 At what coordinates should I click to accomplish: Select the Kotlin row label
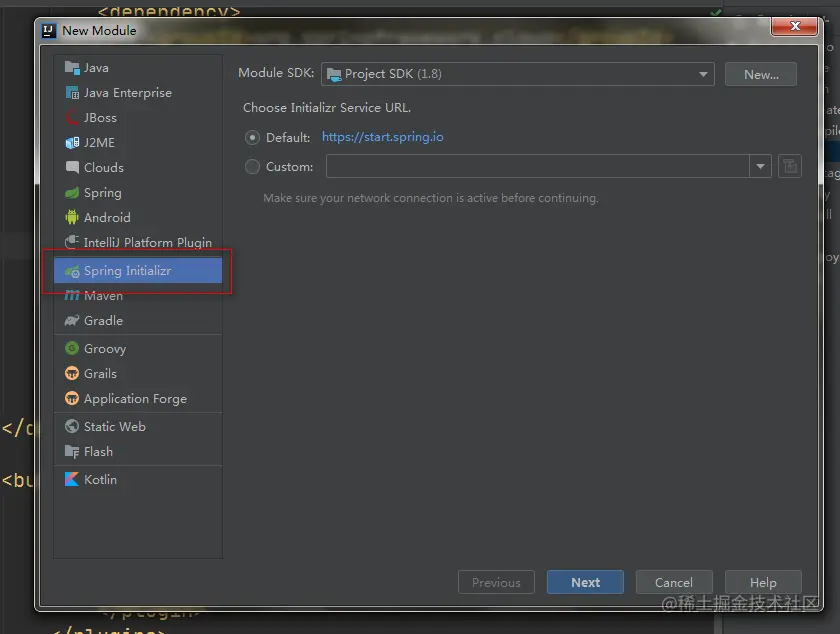coord(100,480)
